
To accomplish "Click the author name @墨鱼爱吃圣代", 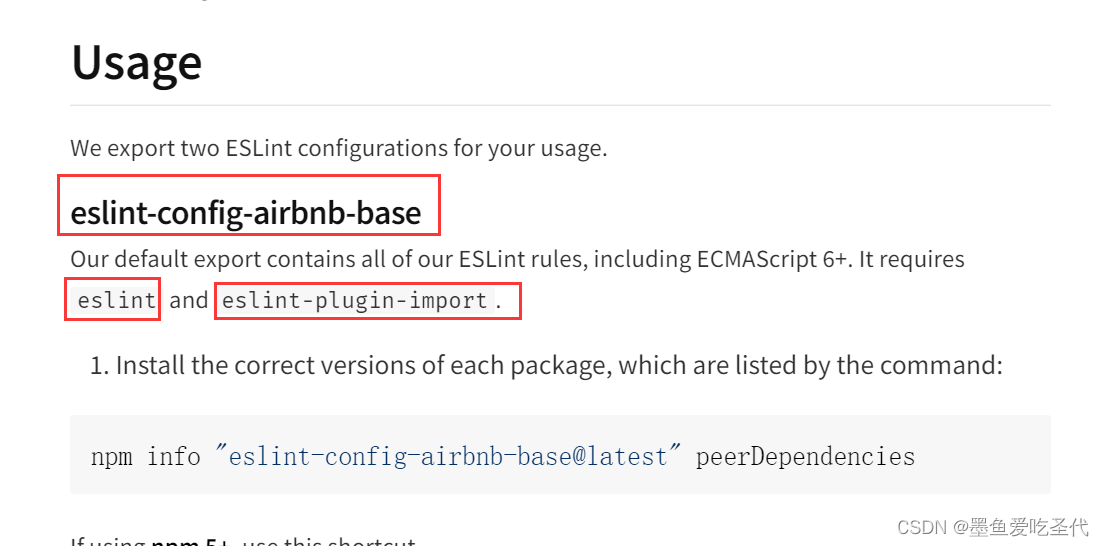I will pos(1021,527).
